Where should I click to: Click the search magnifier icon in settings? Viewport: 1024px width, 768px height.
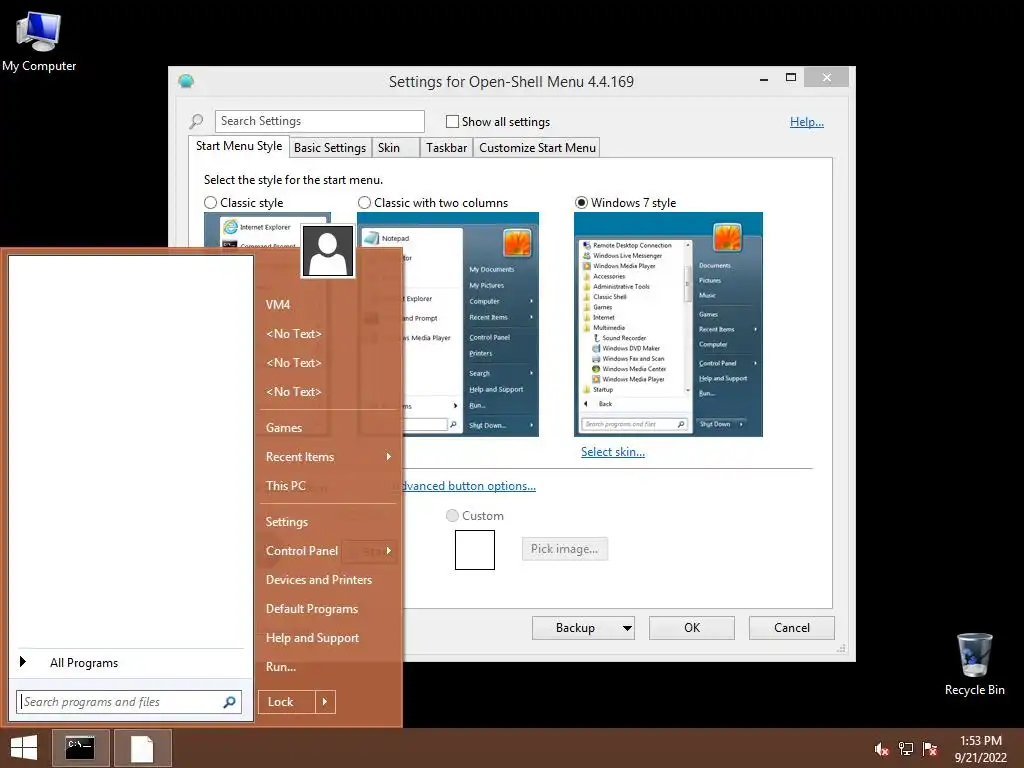196,121
